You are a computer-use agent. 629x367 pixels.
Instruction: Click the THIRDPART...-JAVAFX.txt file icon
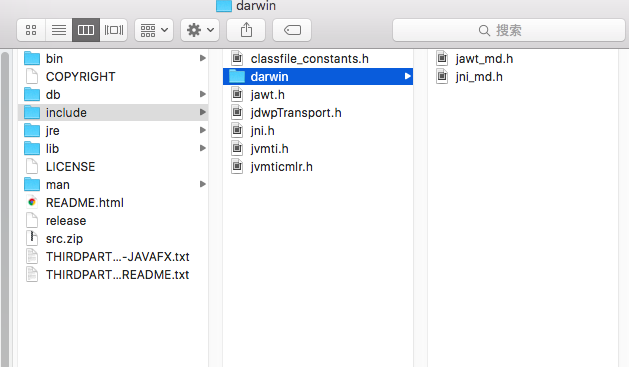click(x=32, y=256)
